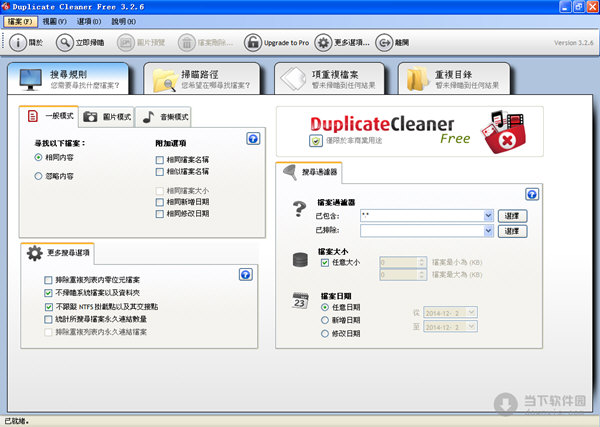Viewport: 600px width, 427px height.
Task: Click the large gear more search options icon
Action: [x=35, y=253]
